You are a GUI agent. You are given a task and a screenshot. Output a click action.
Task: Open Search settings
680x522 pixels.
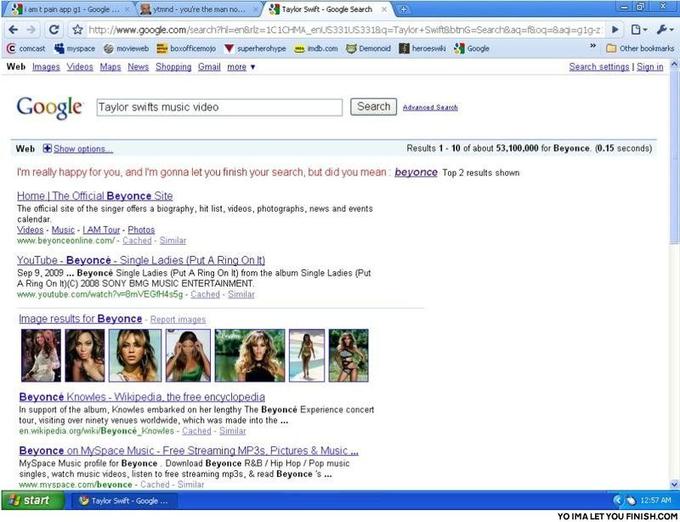coord(599,67)
